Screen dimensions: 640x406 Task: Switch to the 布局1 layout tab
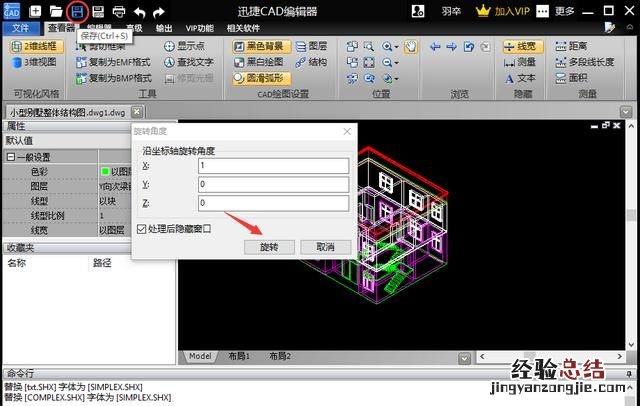[x=238, y=356]
